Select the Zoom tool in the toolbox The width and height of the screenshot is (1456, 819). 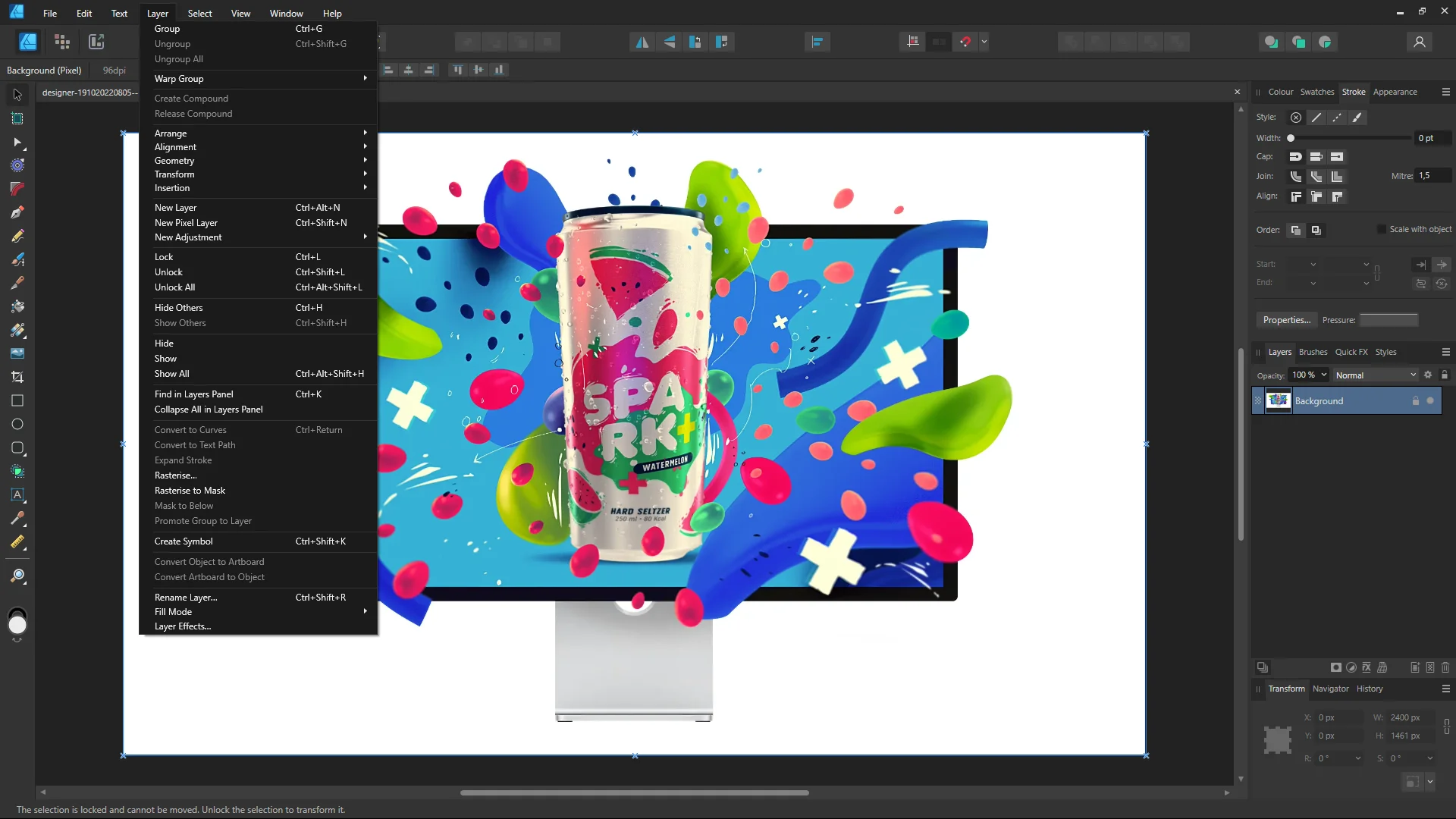(x=17, y=576)
